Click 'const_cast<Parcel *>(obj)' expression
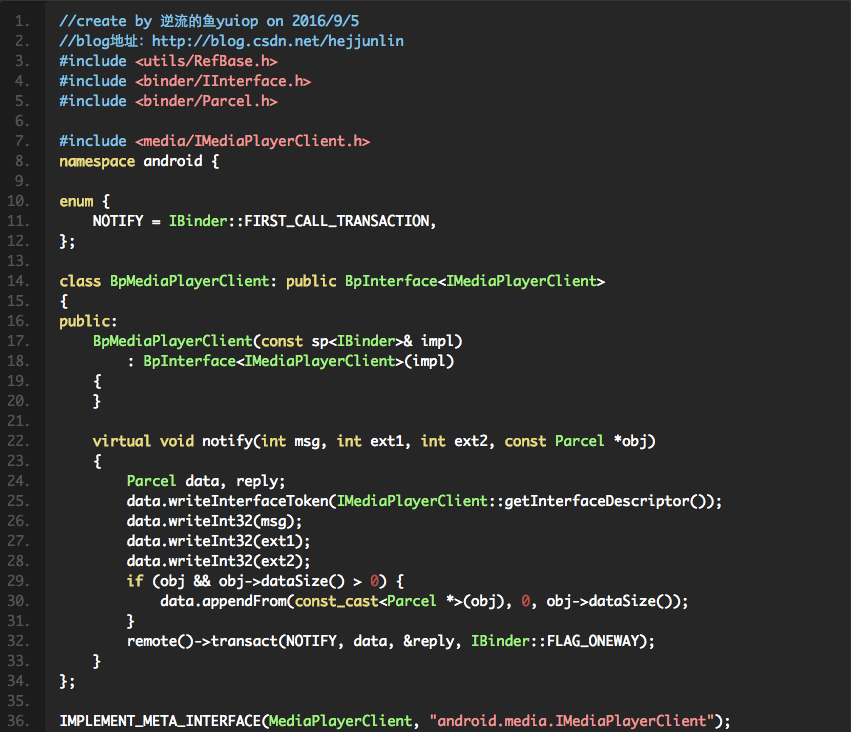Viewport: 851px width, 732px height. (x=399, y=601)
